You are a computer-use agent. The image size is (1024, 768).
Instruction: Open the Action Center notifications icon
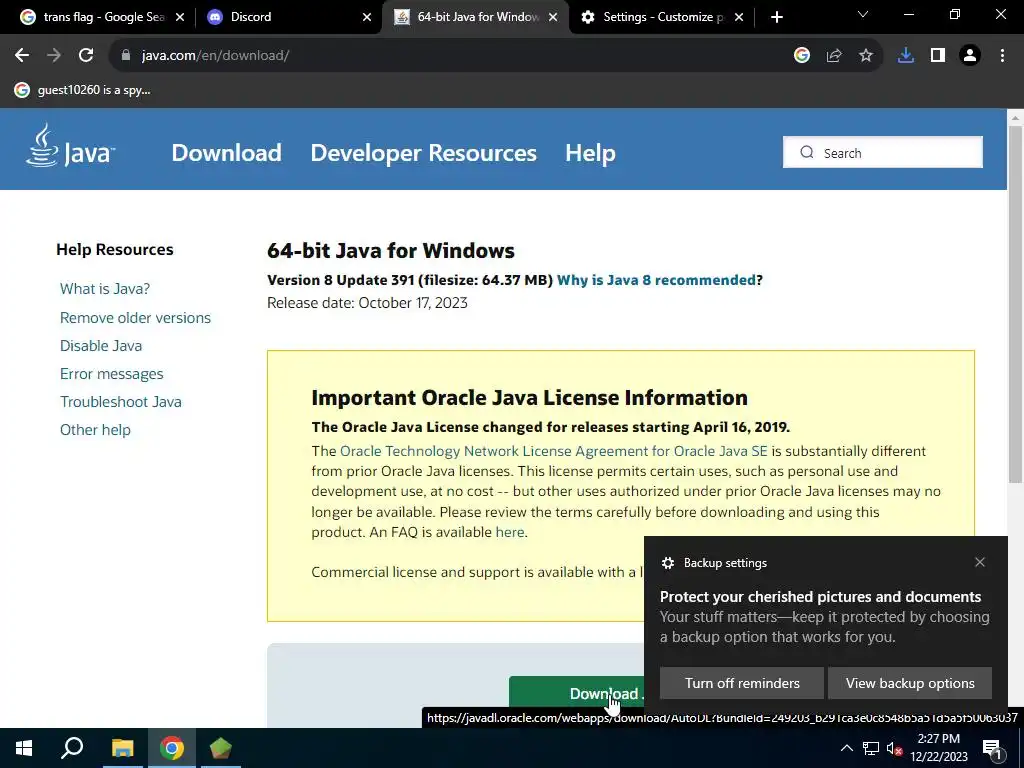991,750
